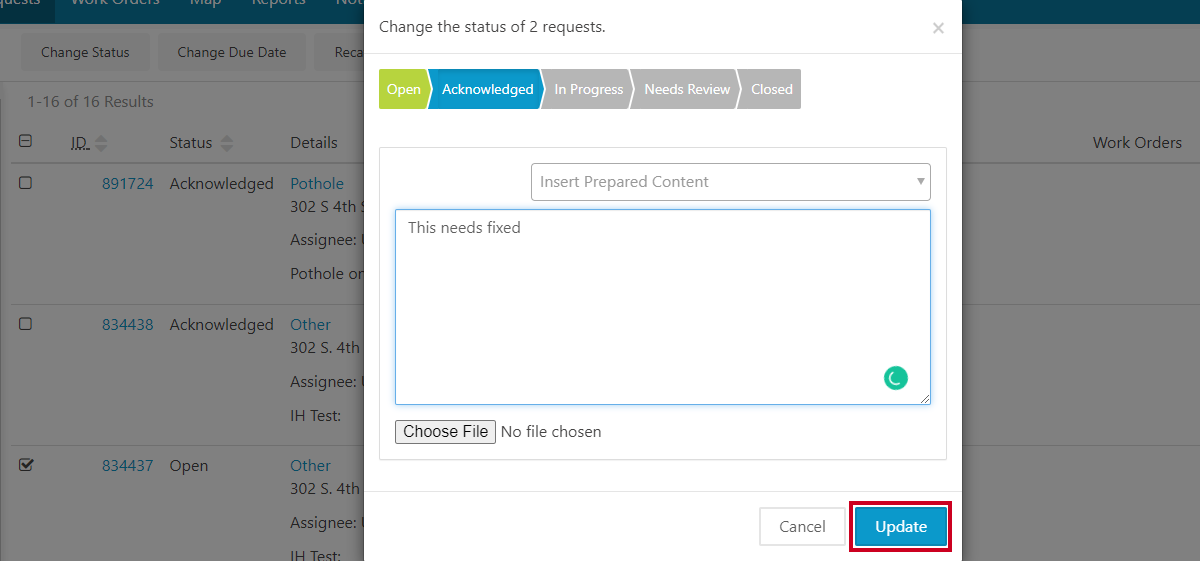Select the Closed status step
This screenshot has width=1200, height=561.
pos(771,89)
